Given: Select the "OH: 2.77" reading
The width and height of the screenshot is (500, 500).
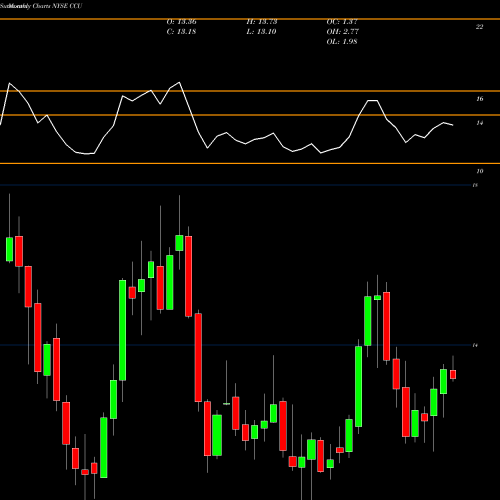Looking at the screenshot, I should (343, 32).
